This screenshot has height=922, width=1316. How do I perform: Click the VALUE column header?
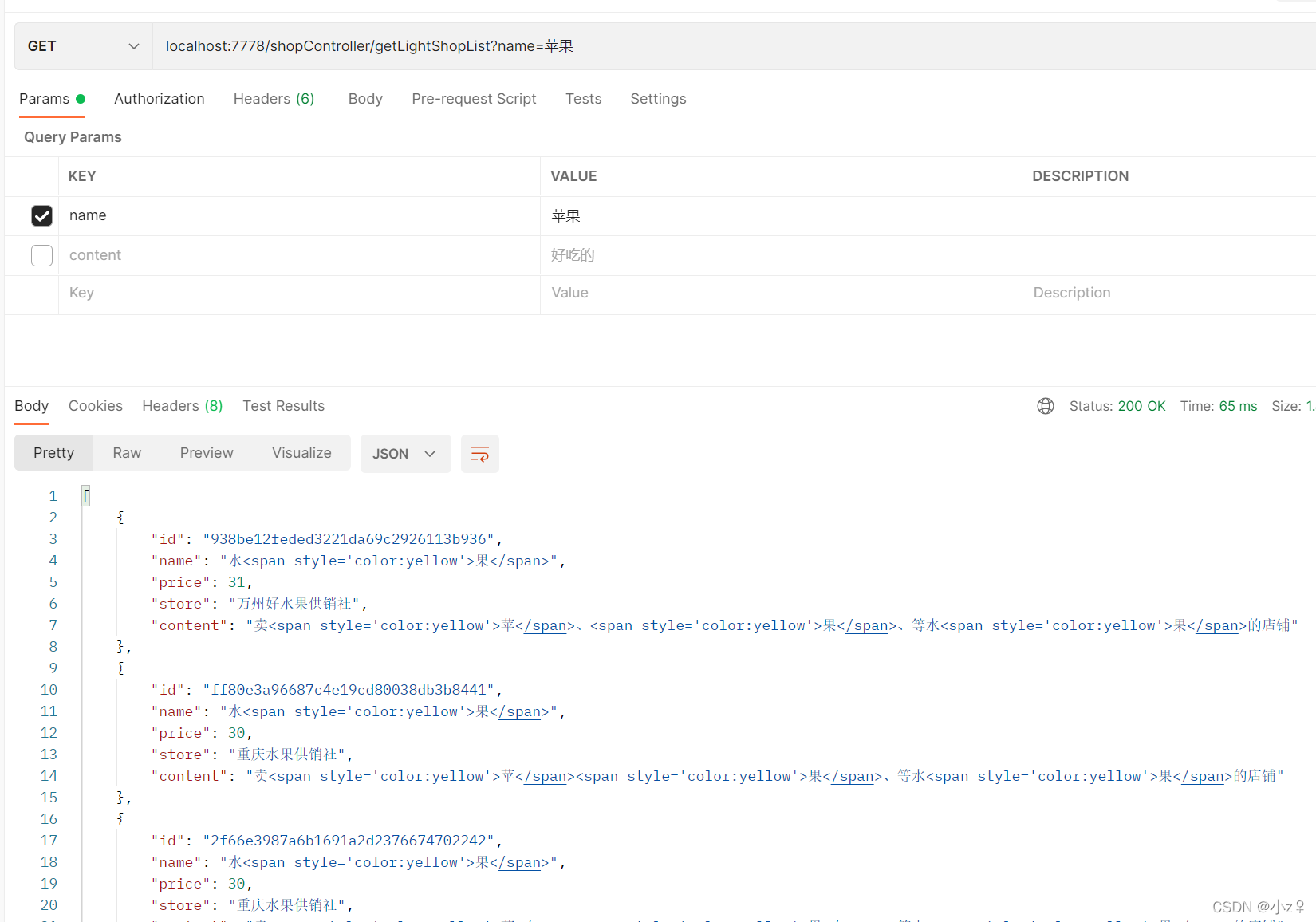[x=573, y=176]
